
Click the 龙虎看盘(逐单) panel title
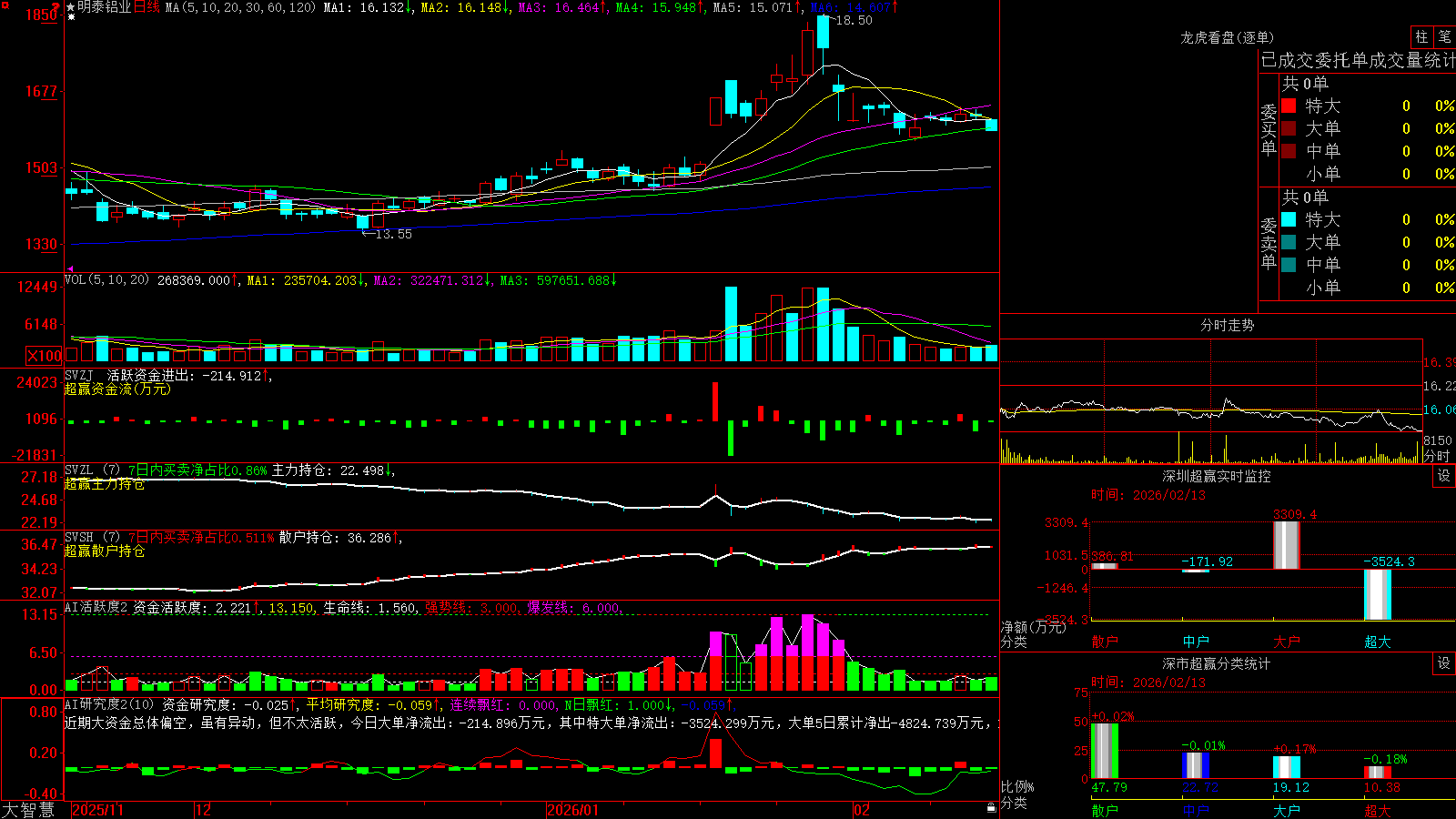click(x=1228, y=37)
